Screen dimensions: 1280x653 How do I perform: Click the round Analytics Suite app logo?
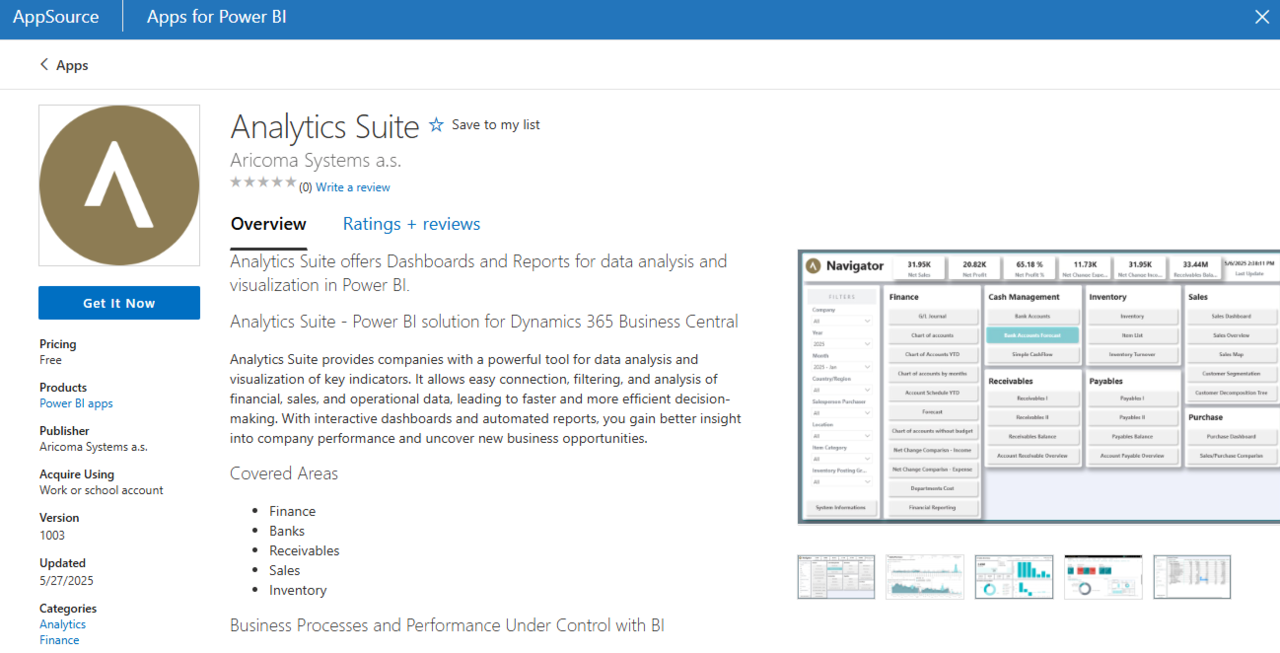pos(119,185)
